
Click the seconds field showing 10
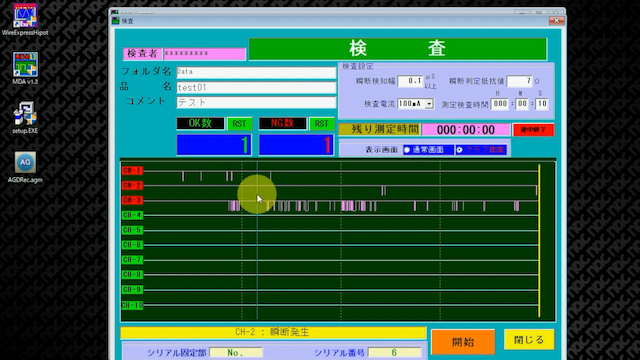point(542,104)
